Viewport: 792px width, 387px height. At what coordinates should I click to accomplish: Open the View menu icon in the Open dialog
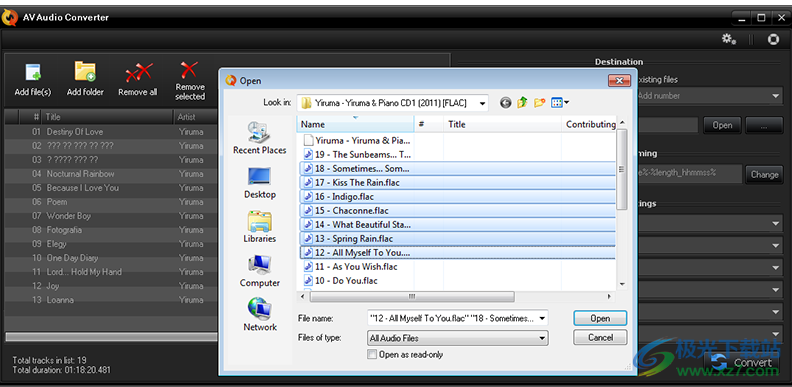(x=560, y=103)
